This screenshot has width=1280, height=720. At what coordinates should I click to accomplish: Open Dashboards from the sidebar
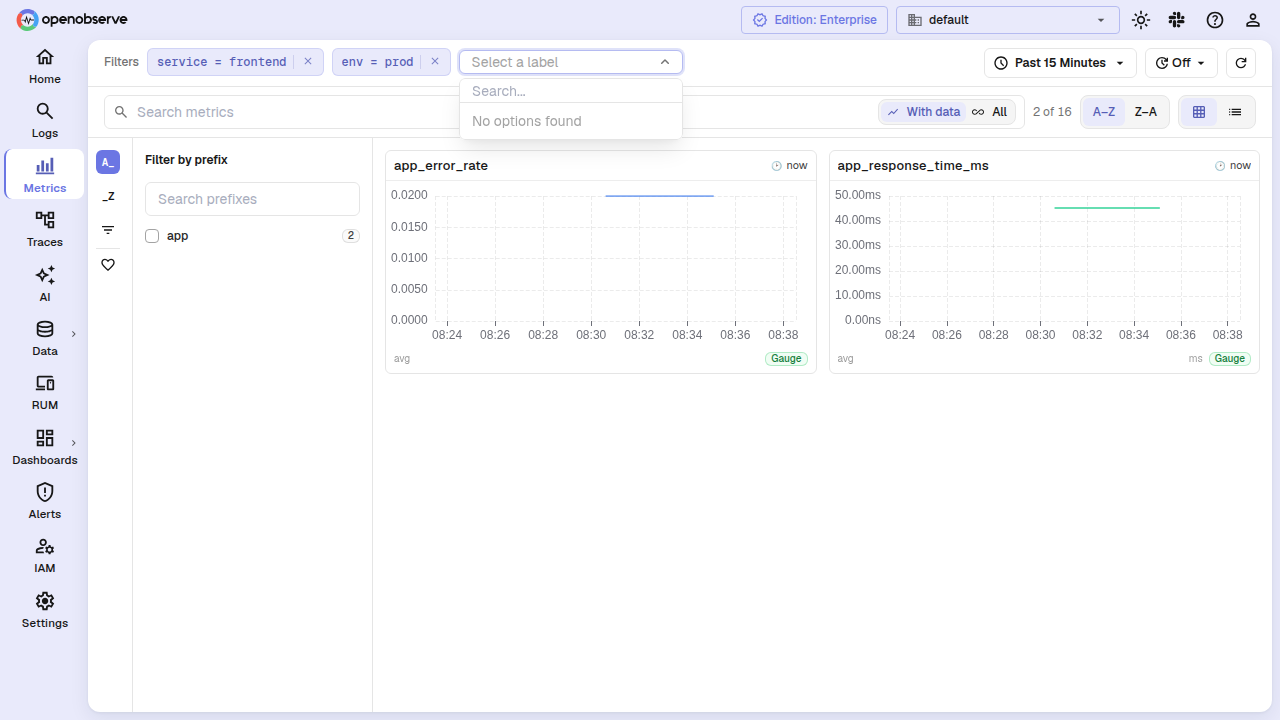pos(44,446)
